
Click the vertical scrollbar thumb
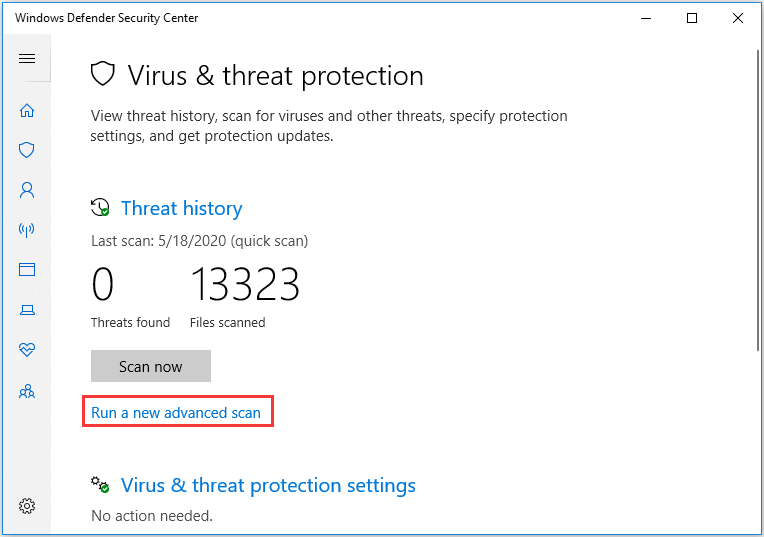(x=758, y=200)
